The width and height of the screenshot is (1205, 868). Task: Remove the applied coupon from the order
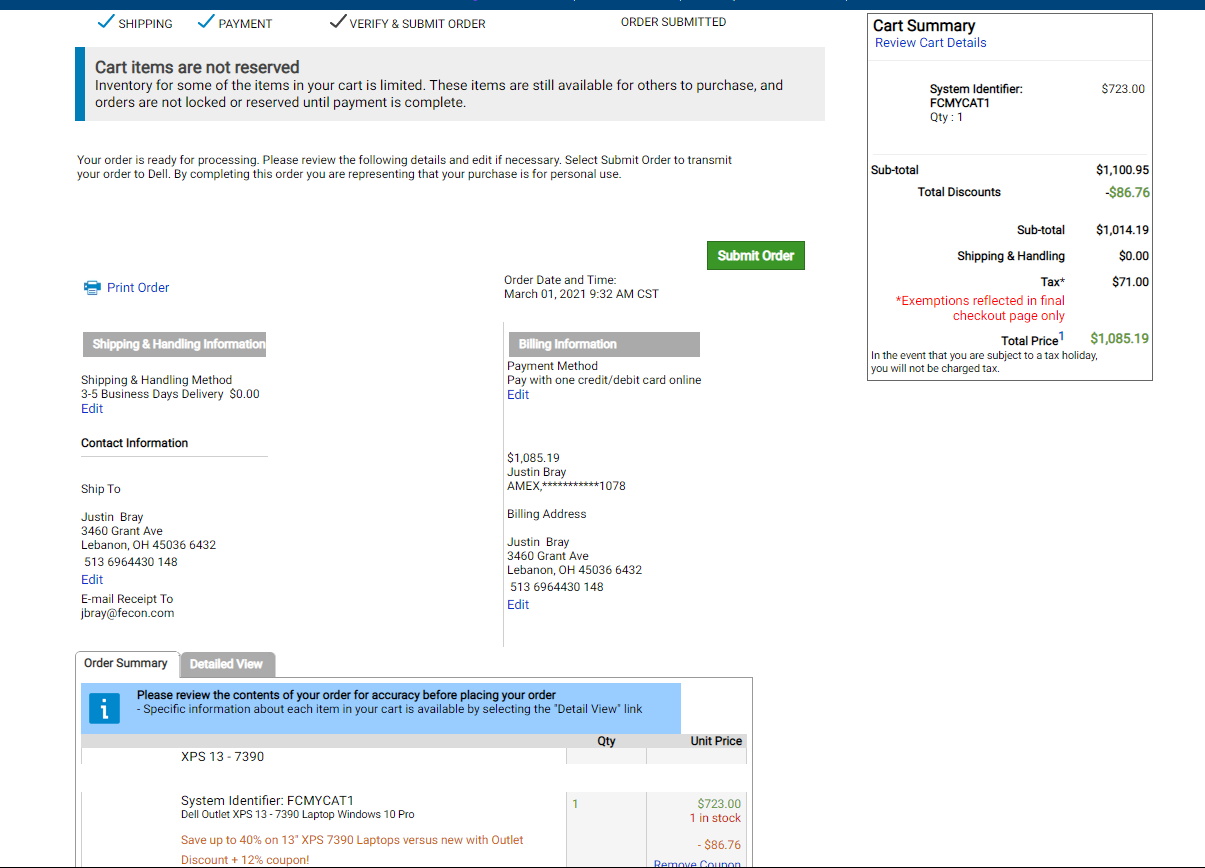[697, 863]
